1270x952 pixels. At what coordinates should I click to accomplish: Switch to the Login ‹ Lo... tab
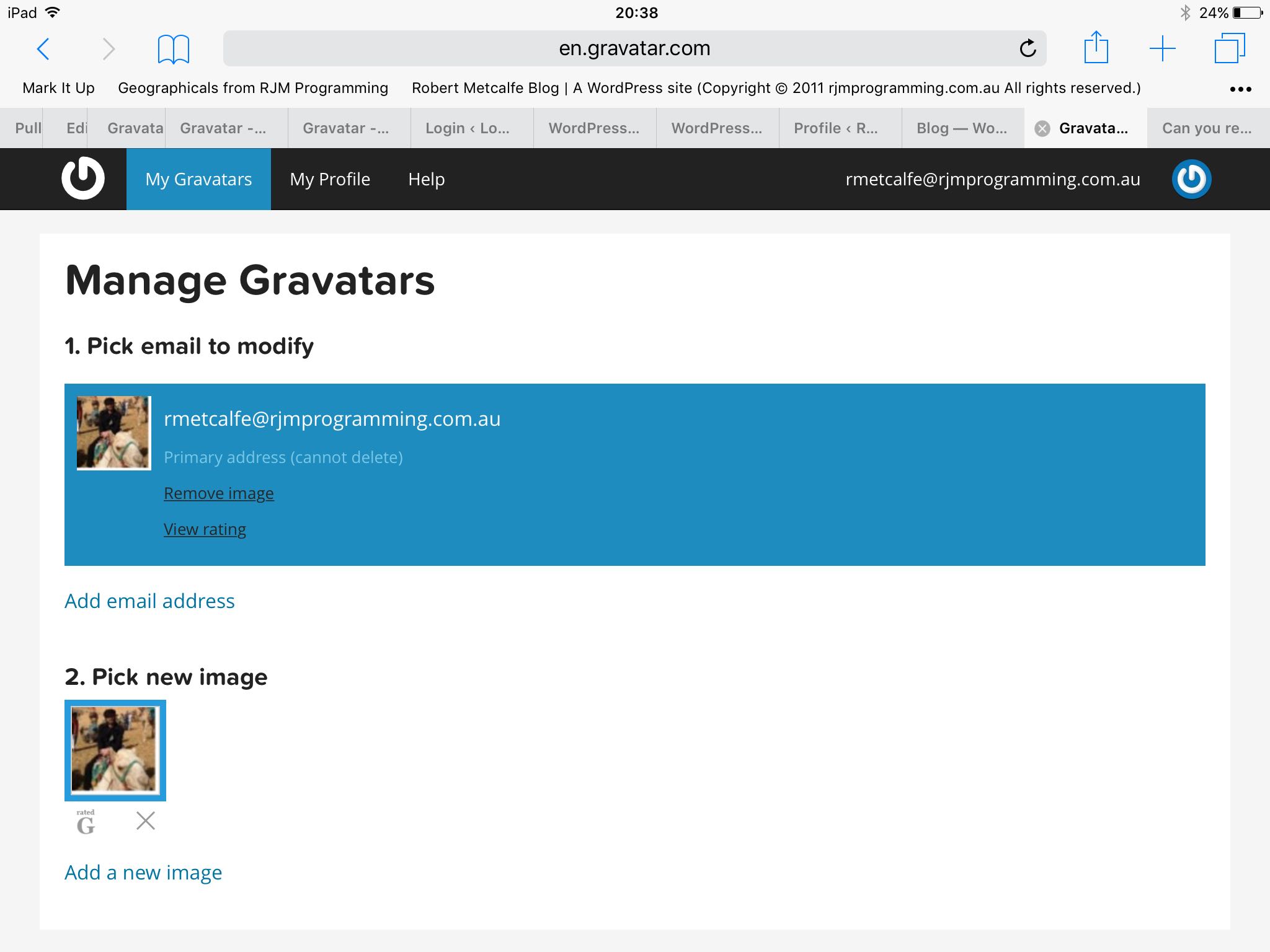(x=472, y=128)
